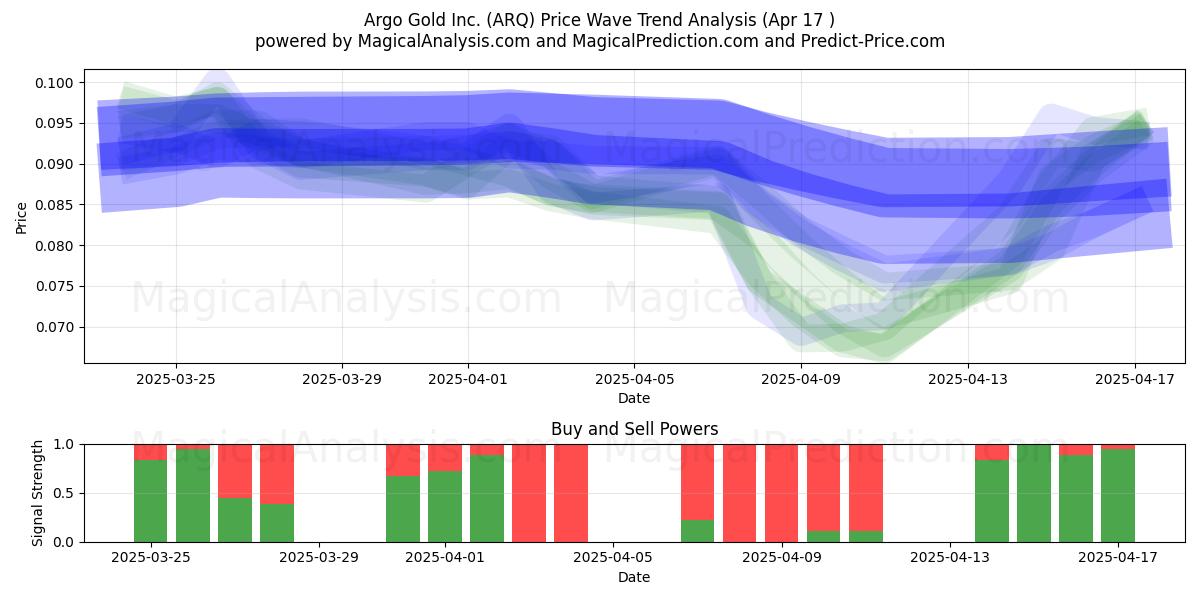Click the 0.080 price tick label

(x=55, y=246)
